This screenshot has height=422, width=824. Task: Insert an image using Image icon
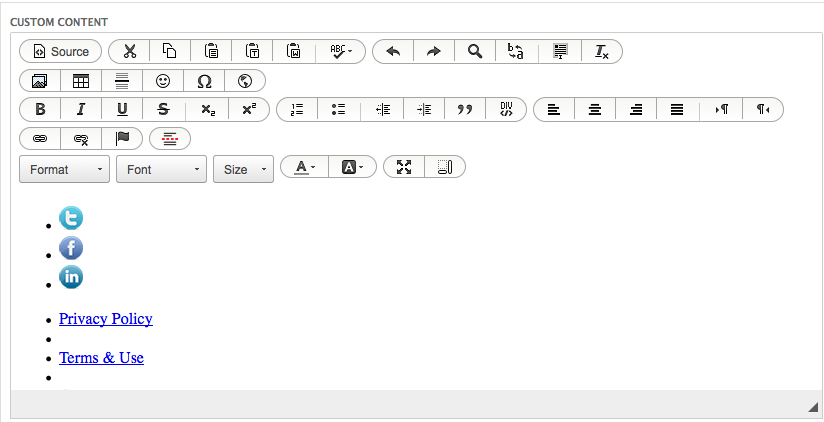point(40,81)
